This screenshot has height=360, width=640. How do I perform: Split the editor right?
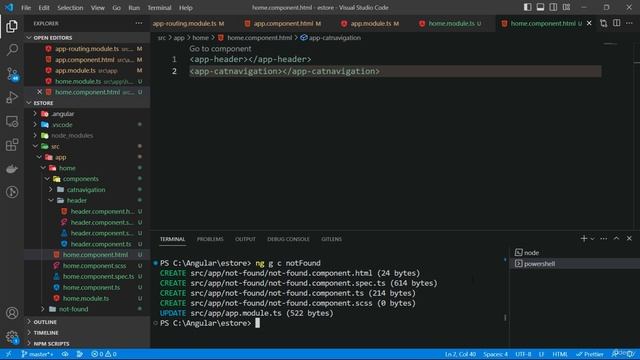tap(616, 24)
